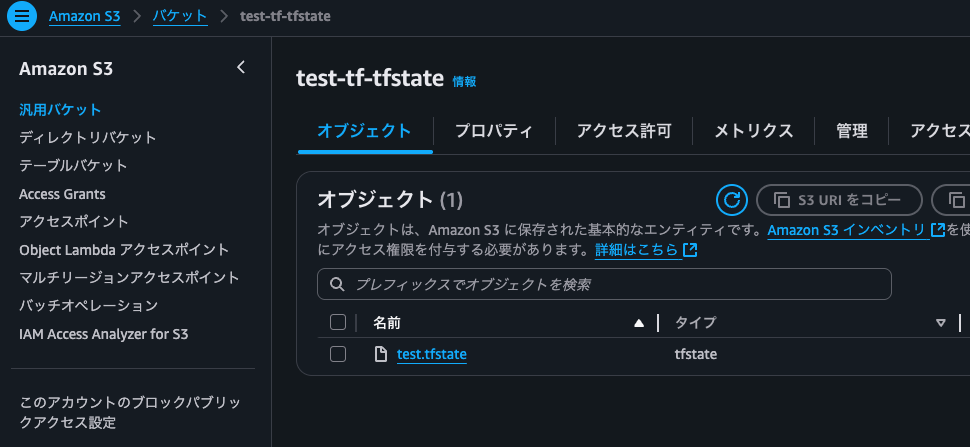Click the copy icon on S3 URI button

click(x=780, y=200)
